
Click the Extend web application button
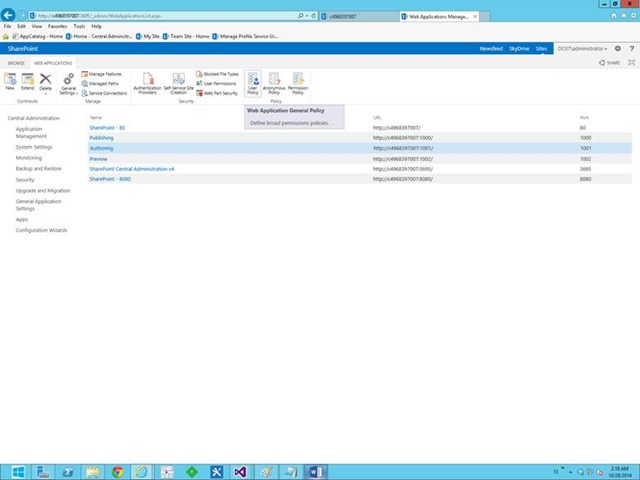click(x=27, y=82)
